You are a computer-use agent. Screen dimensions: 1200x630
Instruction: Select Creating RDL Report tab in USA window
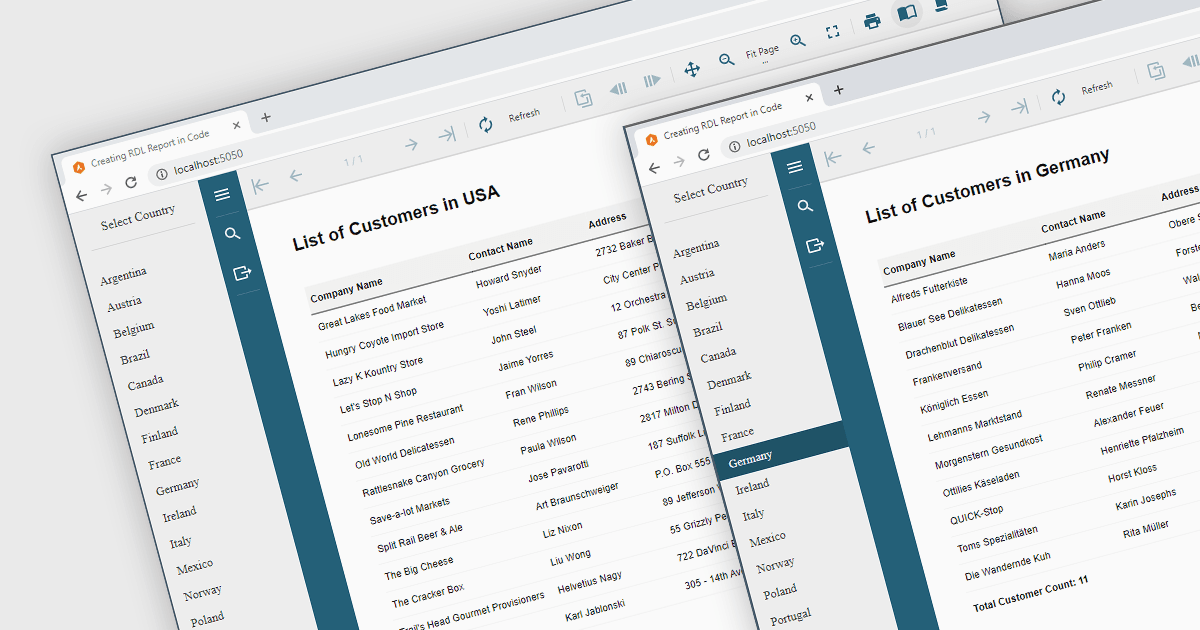coord(149,147)
